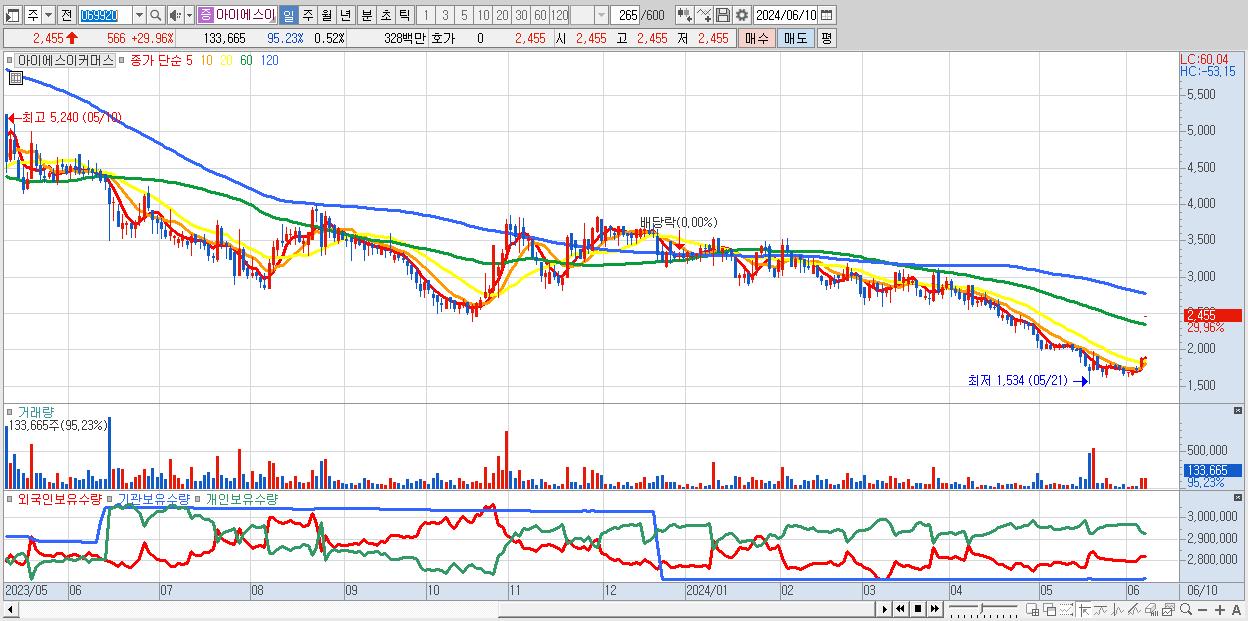Select the 초 second period button

pyautogui.click(x=385, y=15)
